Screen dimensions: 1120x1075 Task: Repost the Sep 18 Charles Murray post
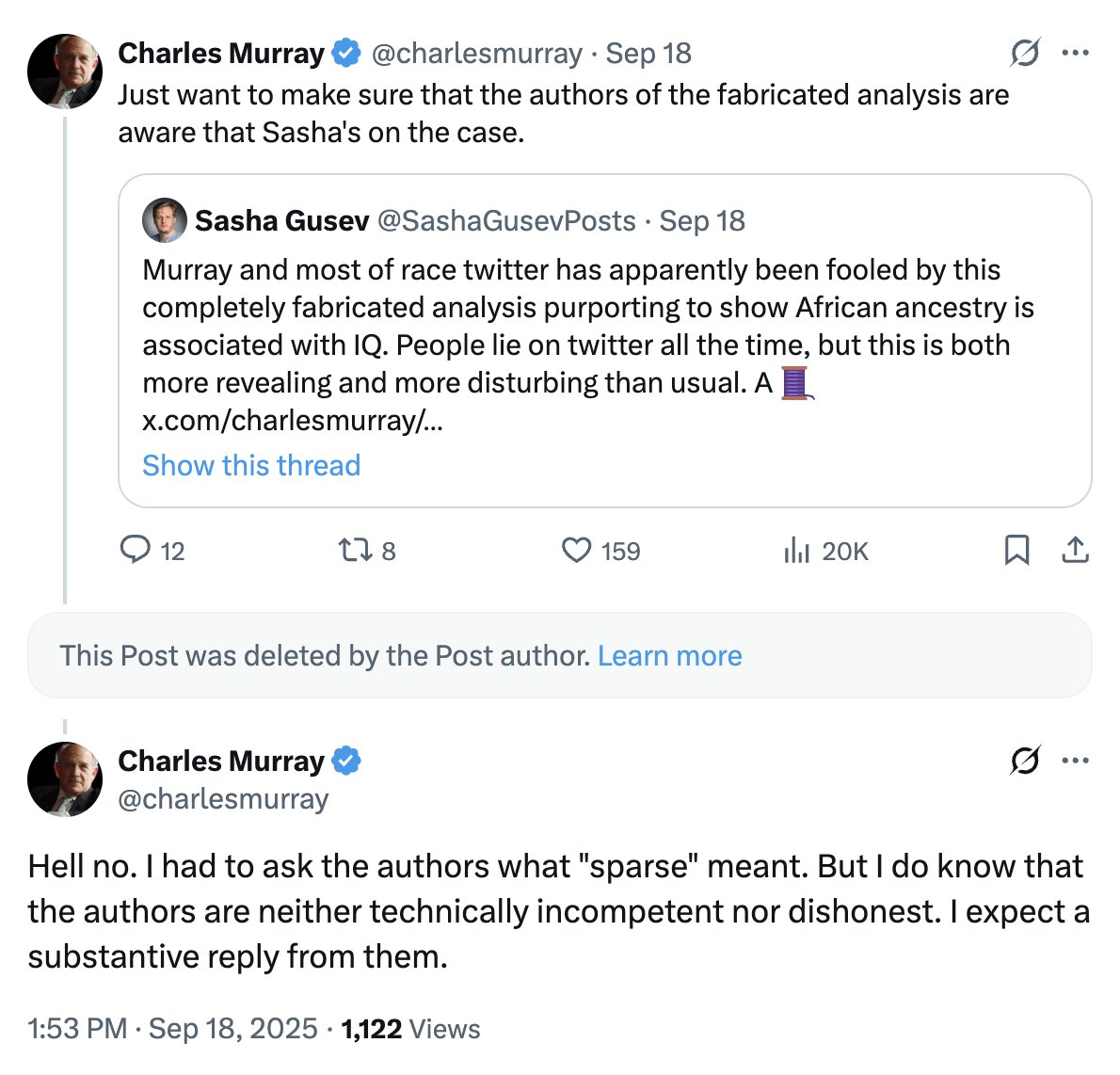356,550
